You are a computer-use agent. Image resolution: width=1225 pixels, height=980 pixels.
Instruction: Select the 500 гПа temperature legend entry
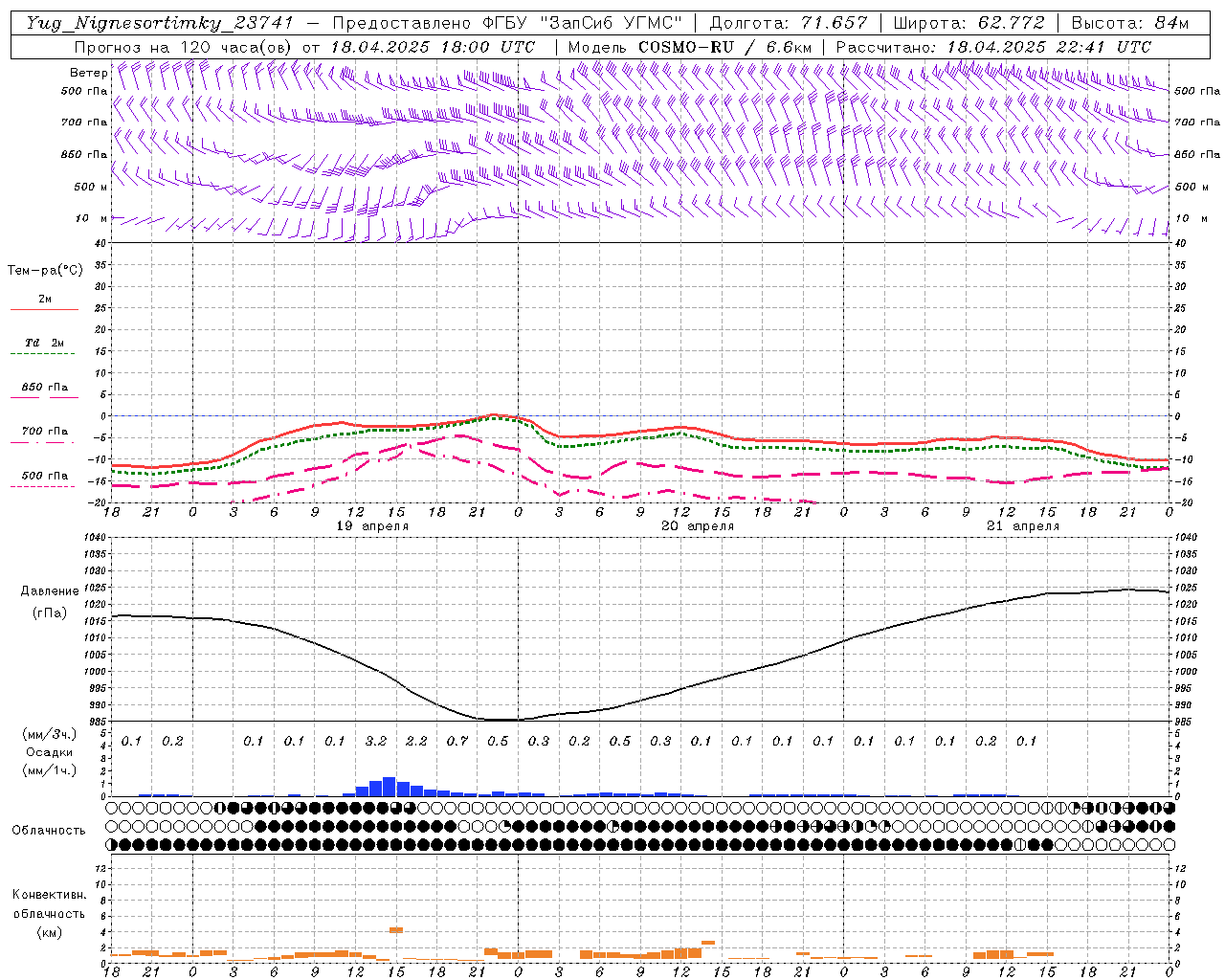(x=45, y=476)
